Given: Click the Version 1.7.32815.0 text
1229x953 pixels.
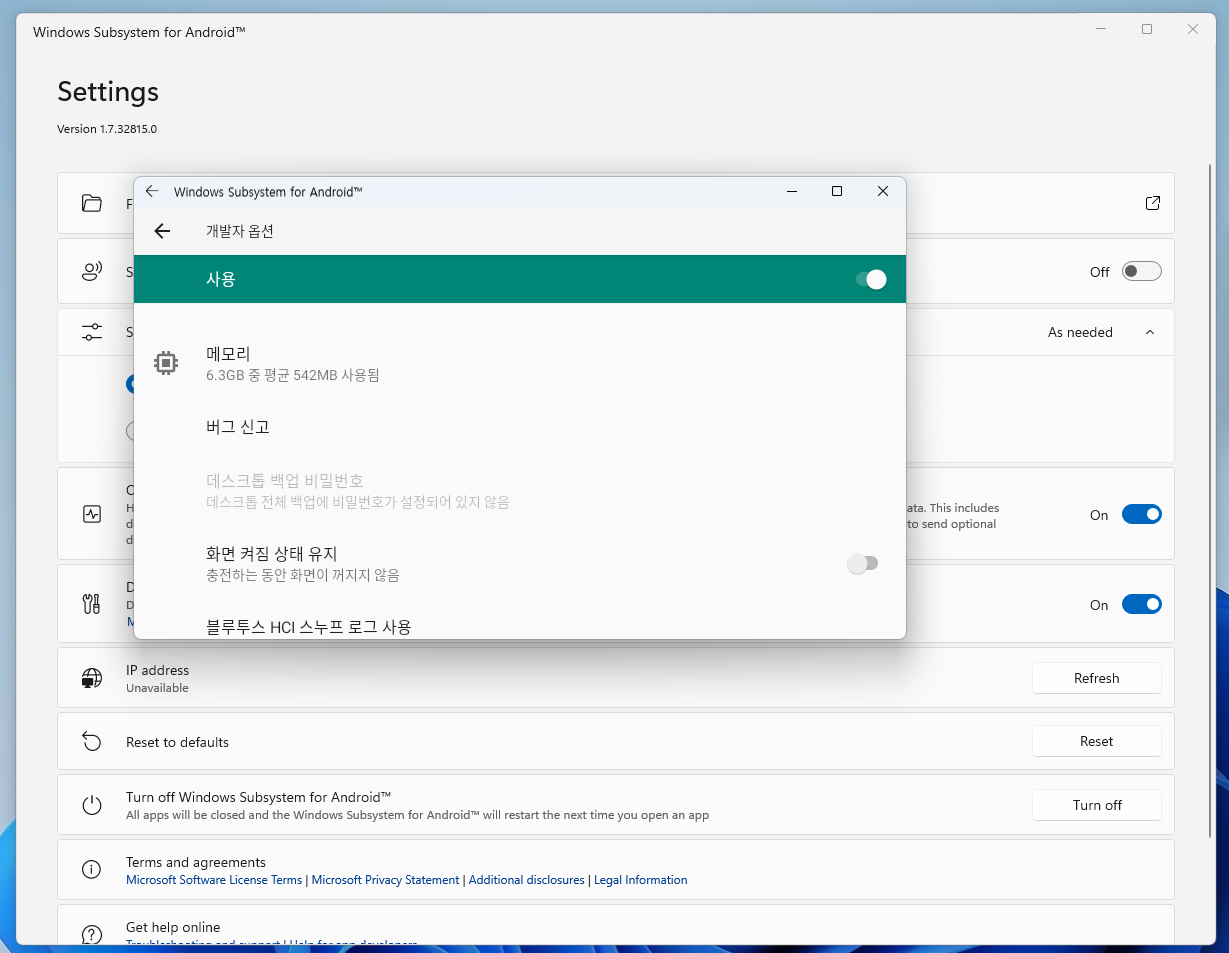Looking at the screenshot, I should 107,129.
